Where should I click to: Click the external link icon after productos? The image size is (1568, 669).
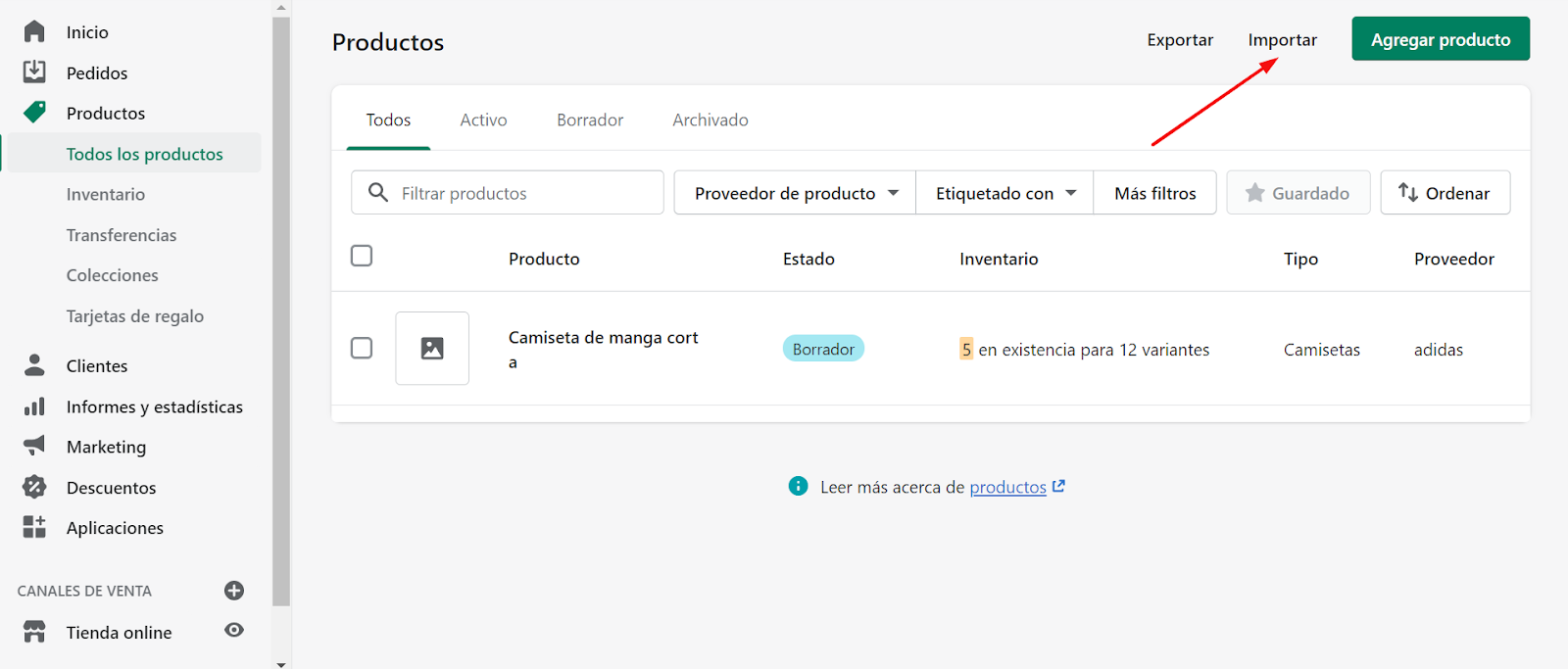pyautogui.click(x=1058, y=486)
